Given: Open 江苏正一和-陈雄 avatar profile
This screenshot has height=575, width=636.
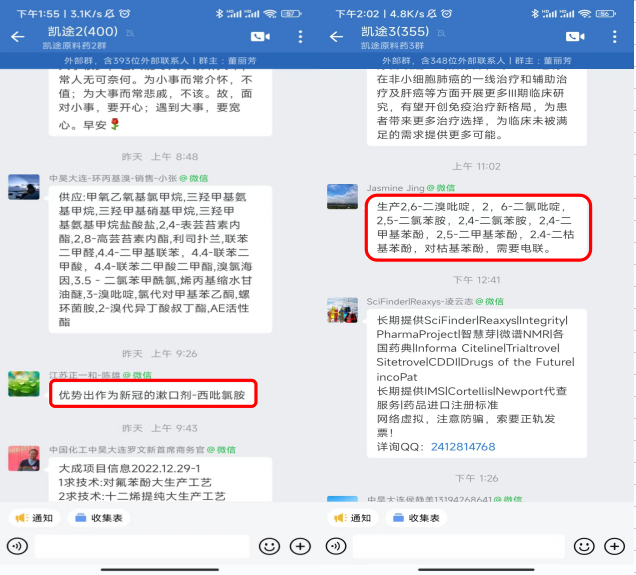Looking at the screenshot, I should point(24,384).
